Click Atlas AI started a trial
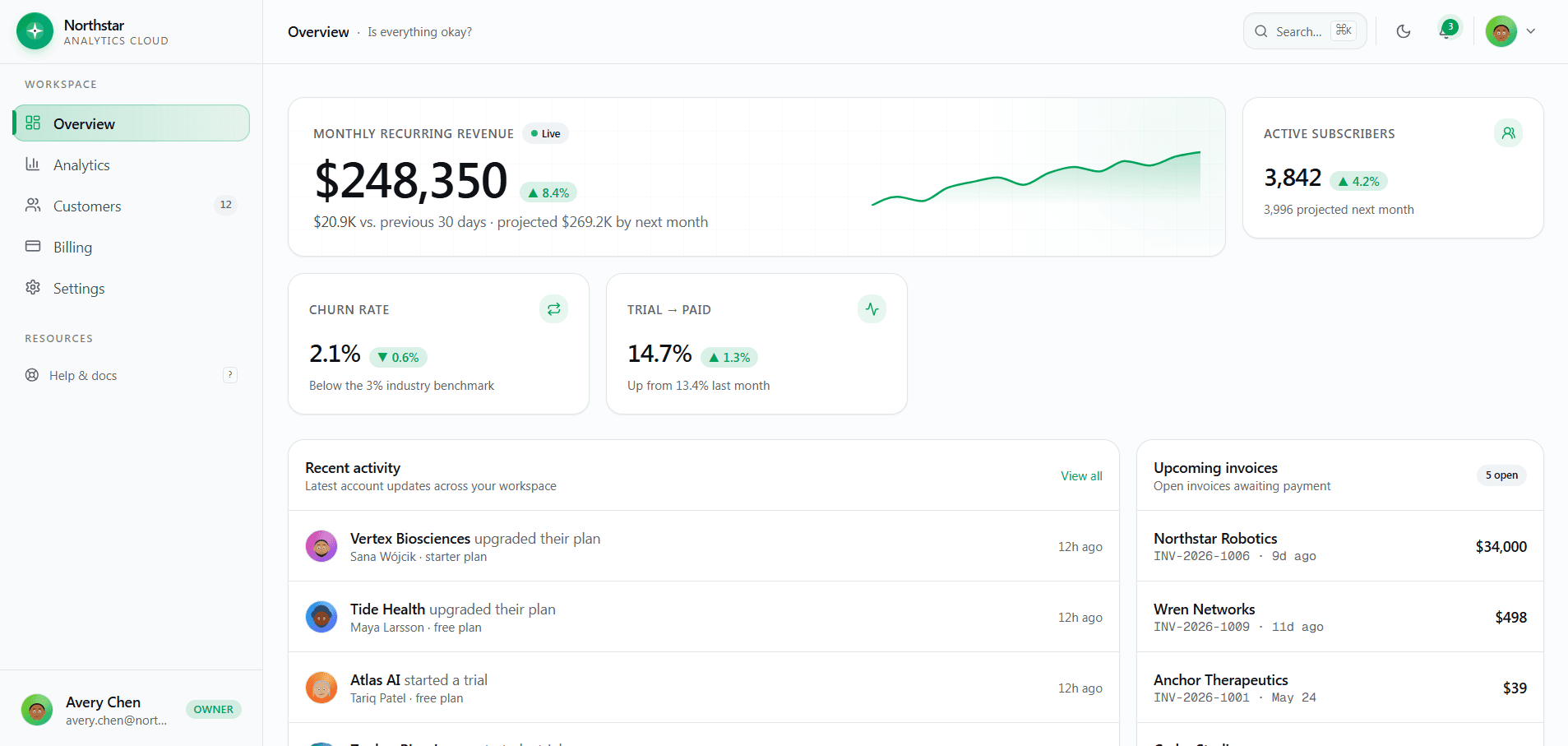This screenshot has width=1568, height=746. coord(419,680)
